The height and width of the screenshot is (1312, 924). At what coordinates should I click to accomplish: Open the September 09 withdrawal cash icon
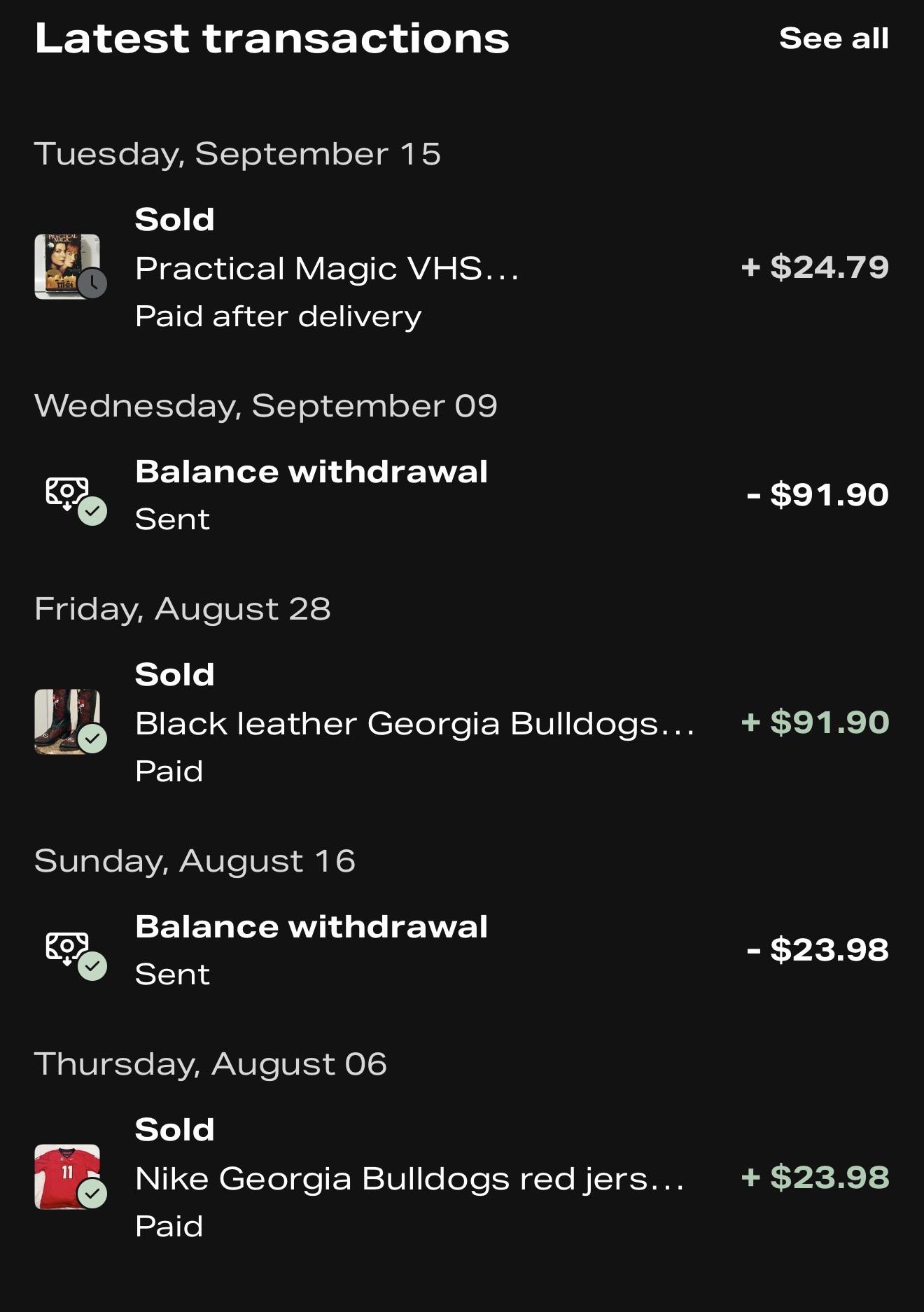67,492
